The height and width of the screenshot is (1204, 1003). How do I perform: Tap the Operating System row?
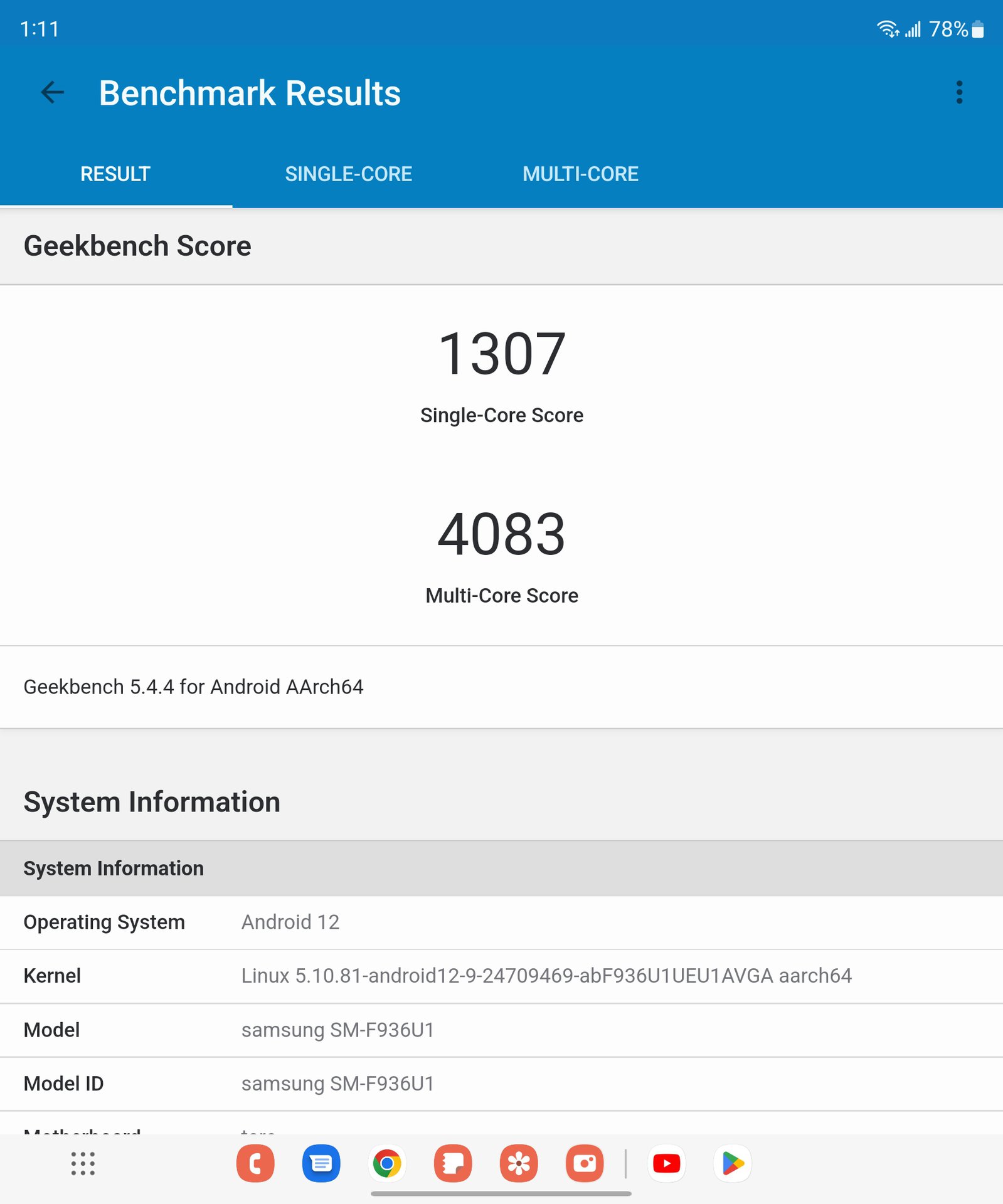coord(501,922)
